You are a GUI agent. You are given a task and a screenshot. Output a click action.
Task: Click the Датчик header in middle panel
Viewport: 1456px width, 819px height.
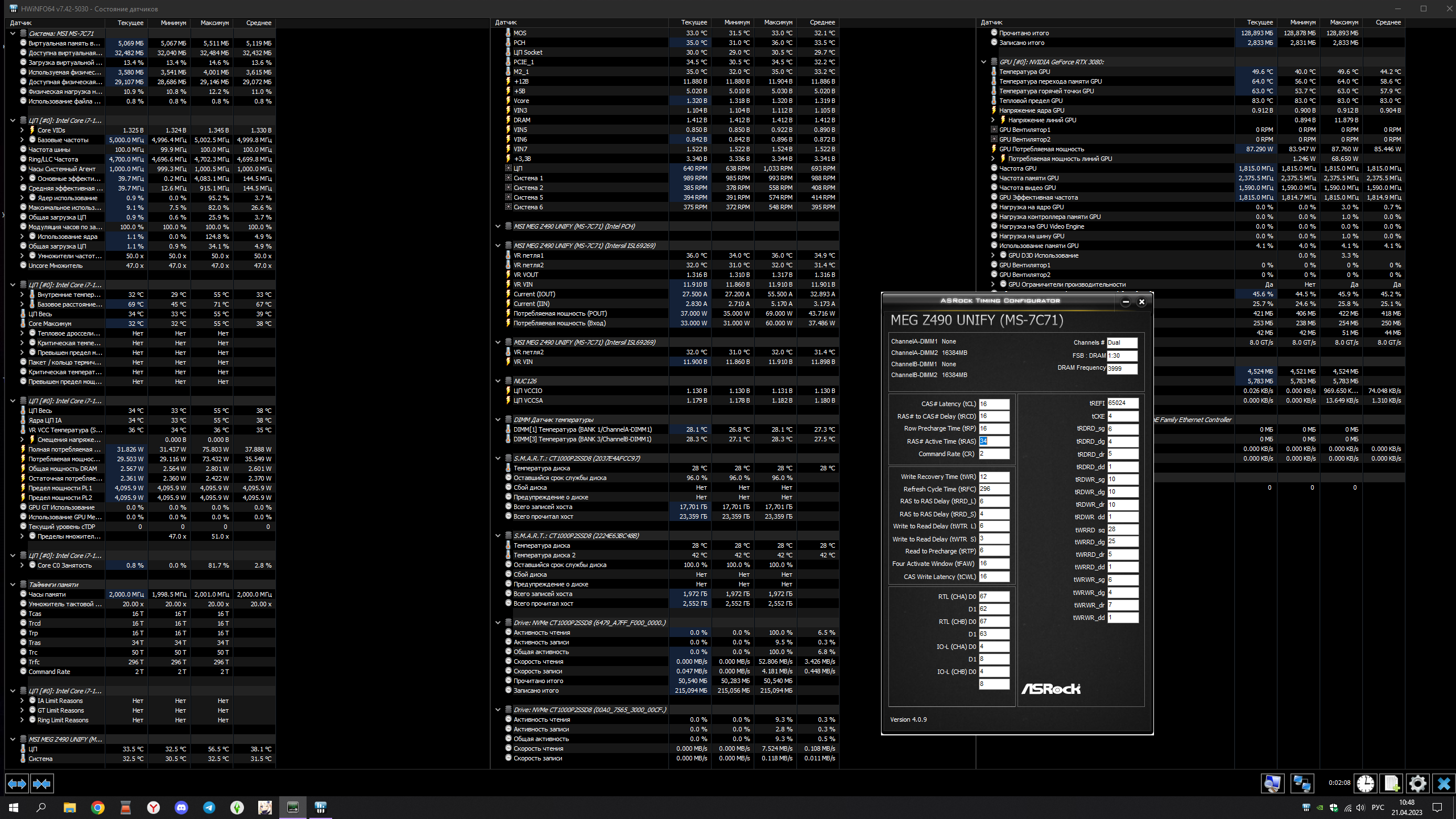[506, 23]
